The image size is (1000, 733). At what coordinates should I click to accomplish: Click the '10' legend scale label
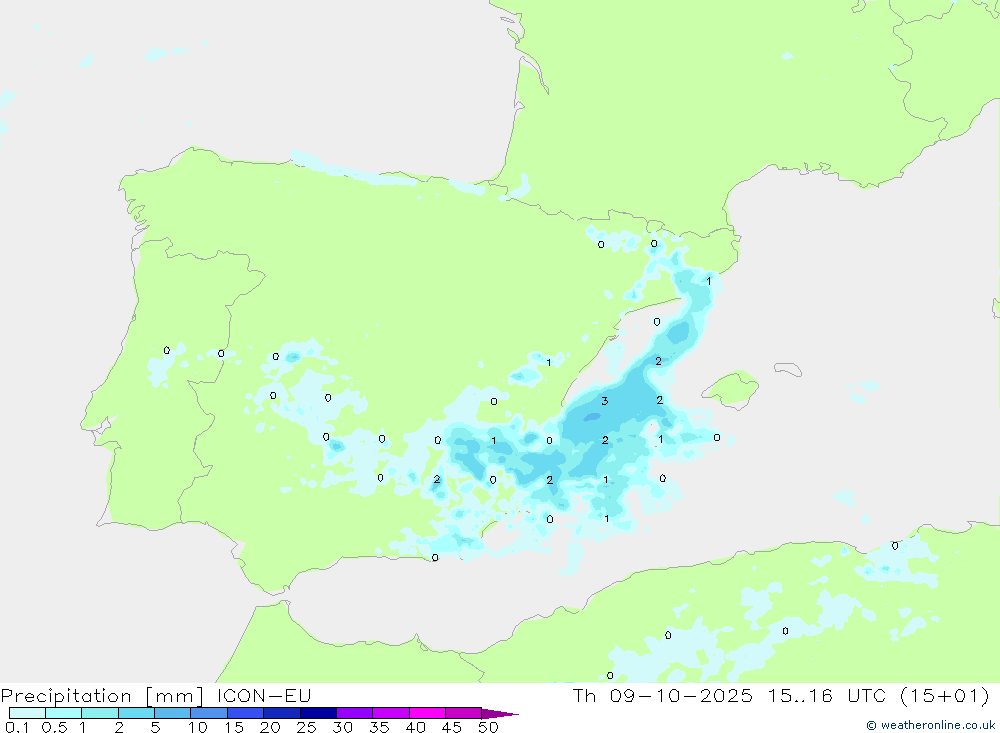(198, 727)
